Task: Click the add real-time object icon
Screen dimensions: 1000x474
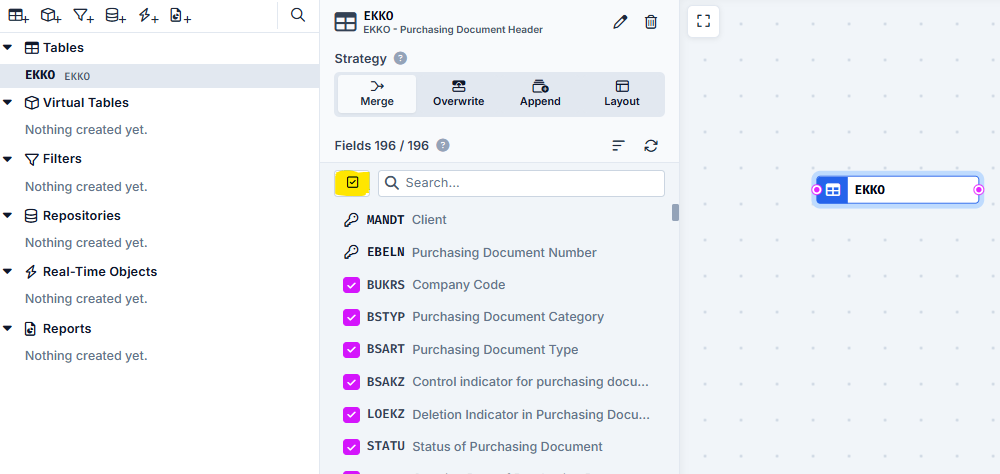Action: tap(148, 15)
